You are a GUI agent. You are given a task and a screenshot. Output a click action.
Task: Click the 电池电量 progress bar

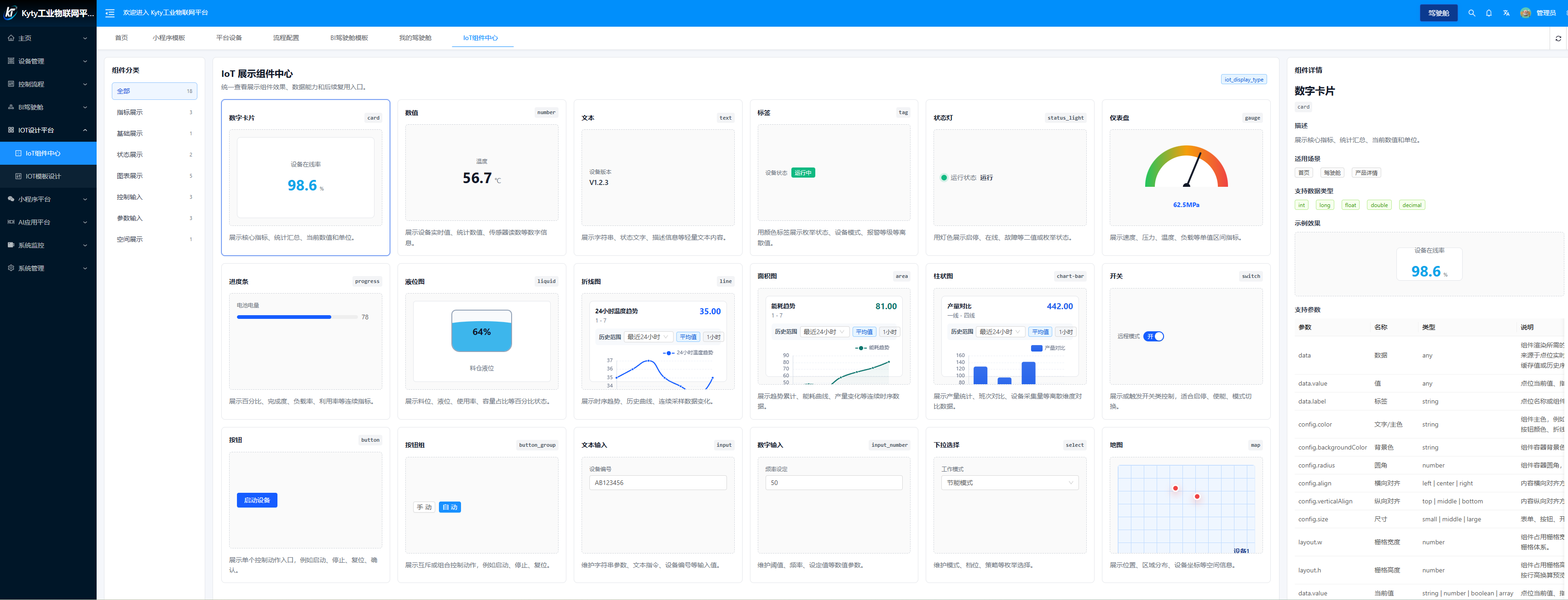click(x=297, y=317)
